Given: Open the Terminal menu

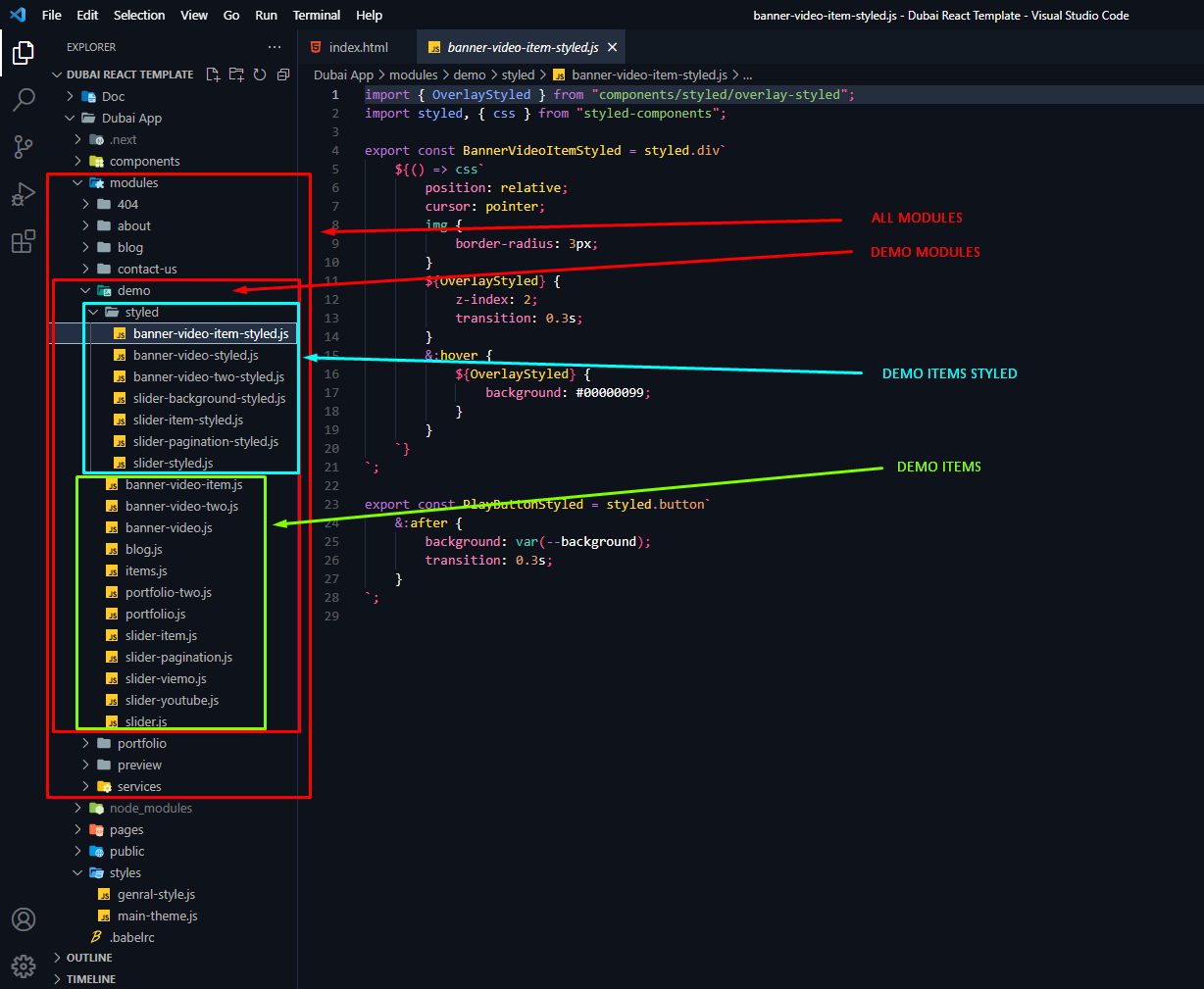Looking at the screenshot, I should coord(317,15).
